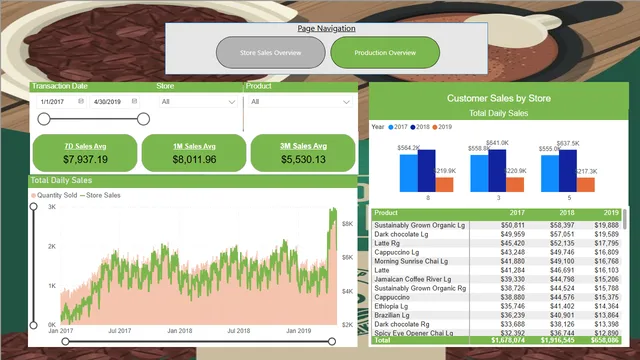Select the 2017 bar for store 8

409,173
